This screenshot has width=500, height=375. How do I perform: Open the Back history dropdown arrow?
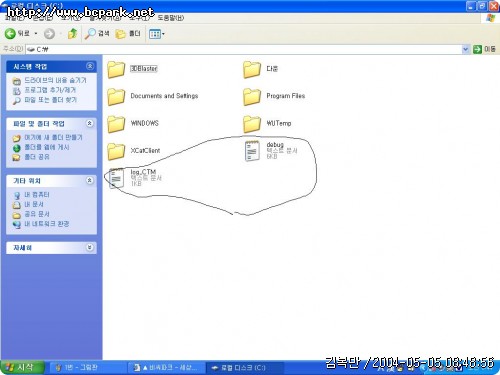[36, 34]
